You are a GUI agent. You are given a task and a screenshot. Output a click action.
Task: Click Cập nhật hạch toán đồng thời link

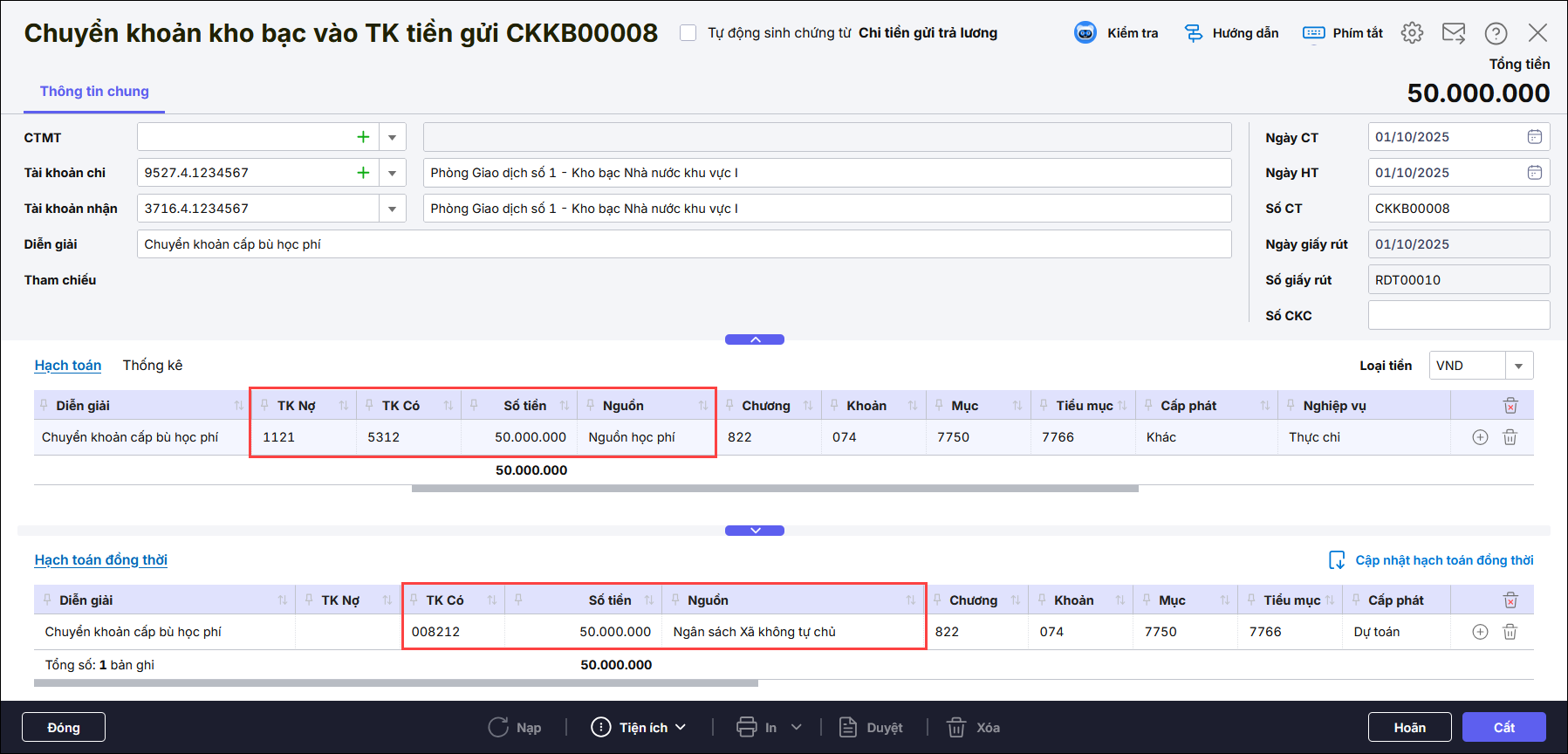[1444, 560]
